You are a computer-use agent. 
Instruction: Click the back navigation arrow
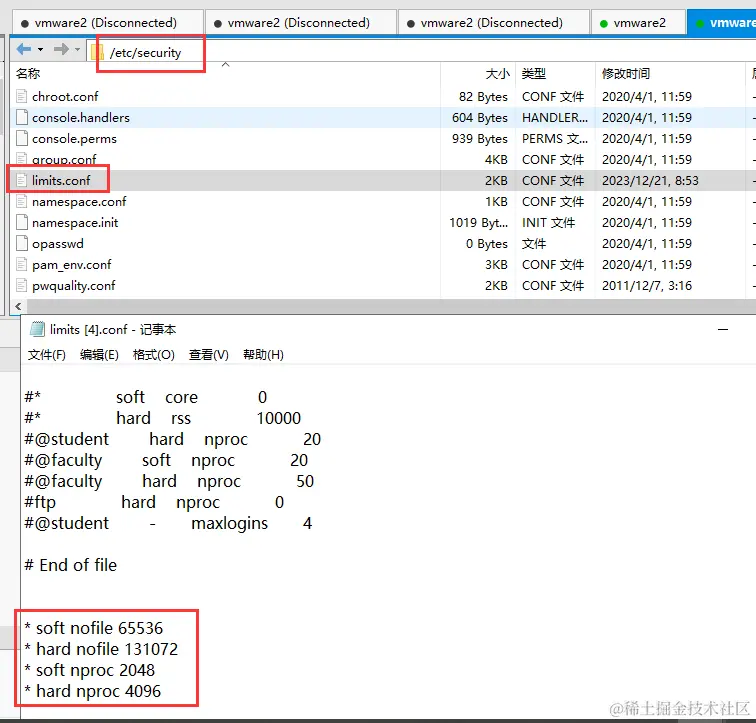point(24,49)
